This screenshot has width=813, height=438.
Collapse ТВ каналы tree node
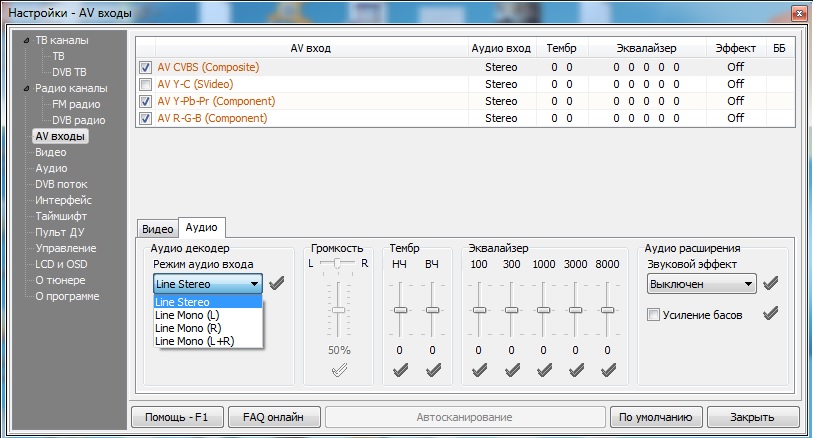point(26,41)
